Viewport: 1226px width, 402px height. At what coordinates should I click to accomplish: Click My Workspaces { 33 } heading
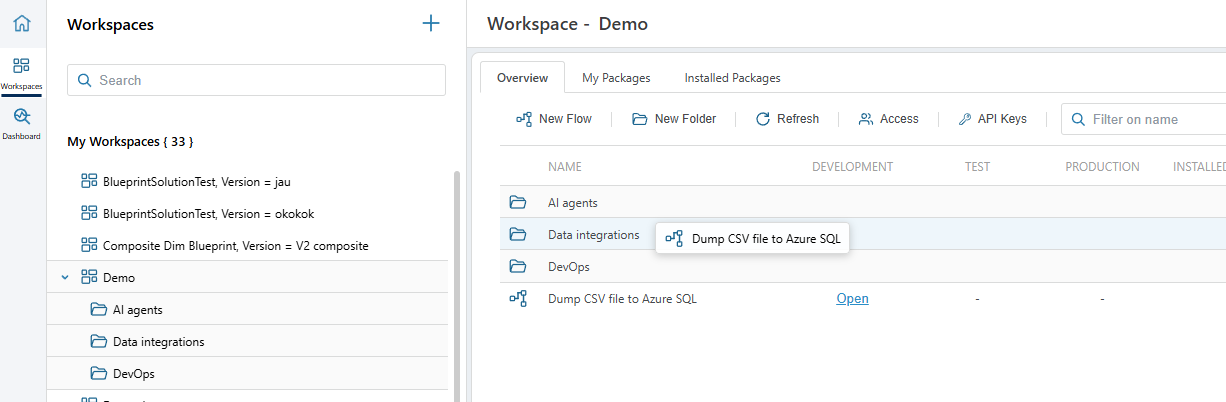(x=130, y=142)
